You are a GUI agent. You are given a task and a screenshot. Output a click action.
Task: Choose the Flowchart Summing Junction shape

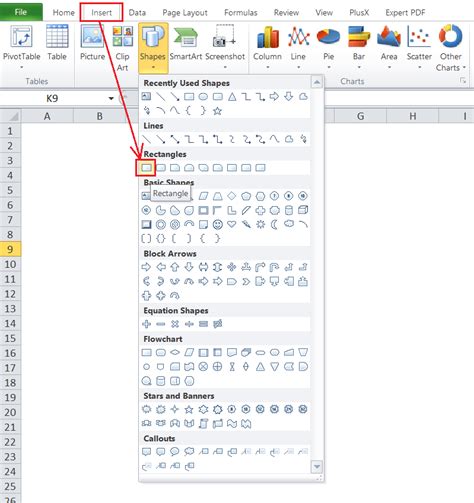click(x=203, y=367)
